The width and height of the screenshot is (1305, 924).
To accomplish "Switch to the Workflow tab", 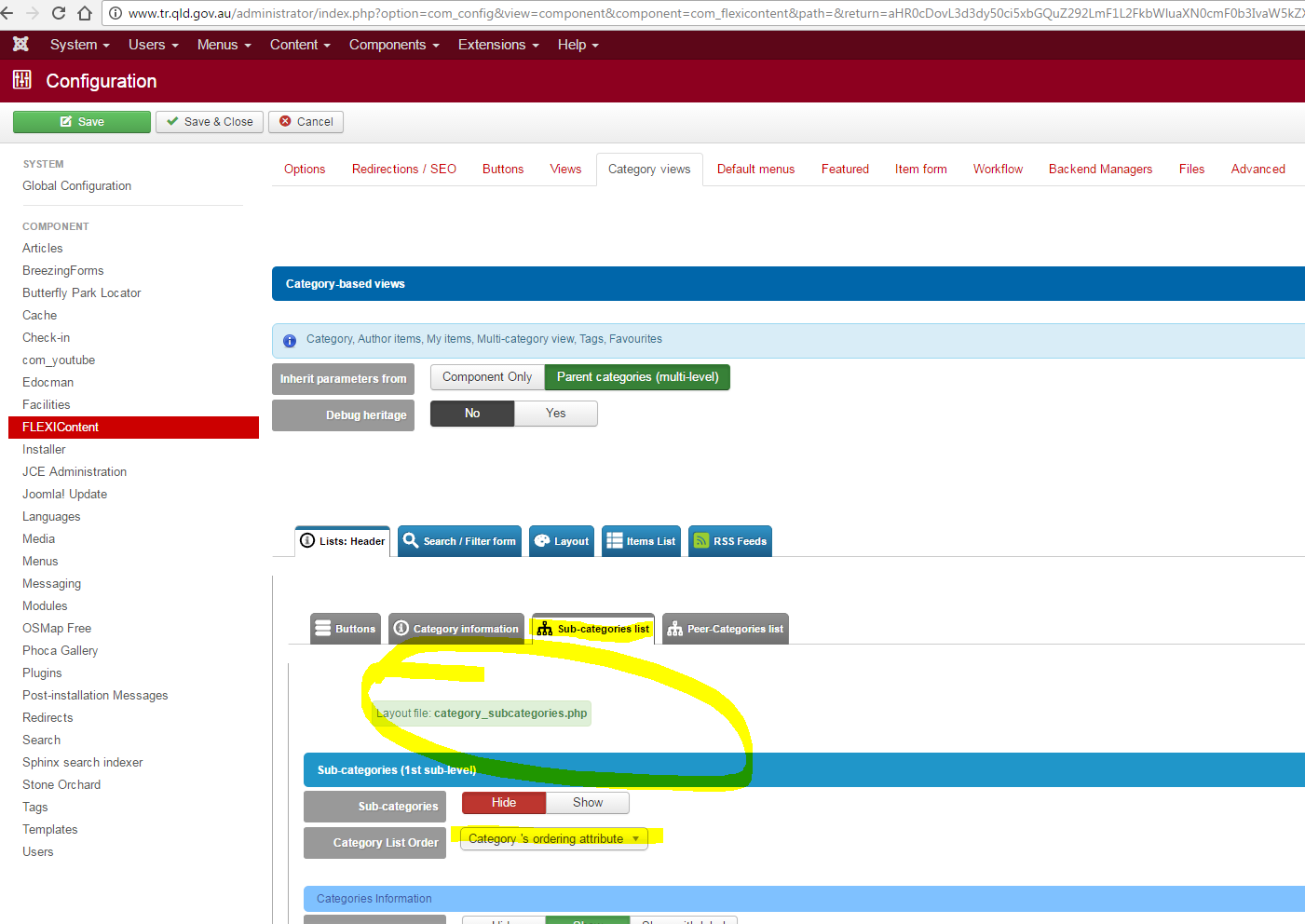I will (x=998, y=169).
